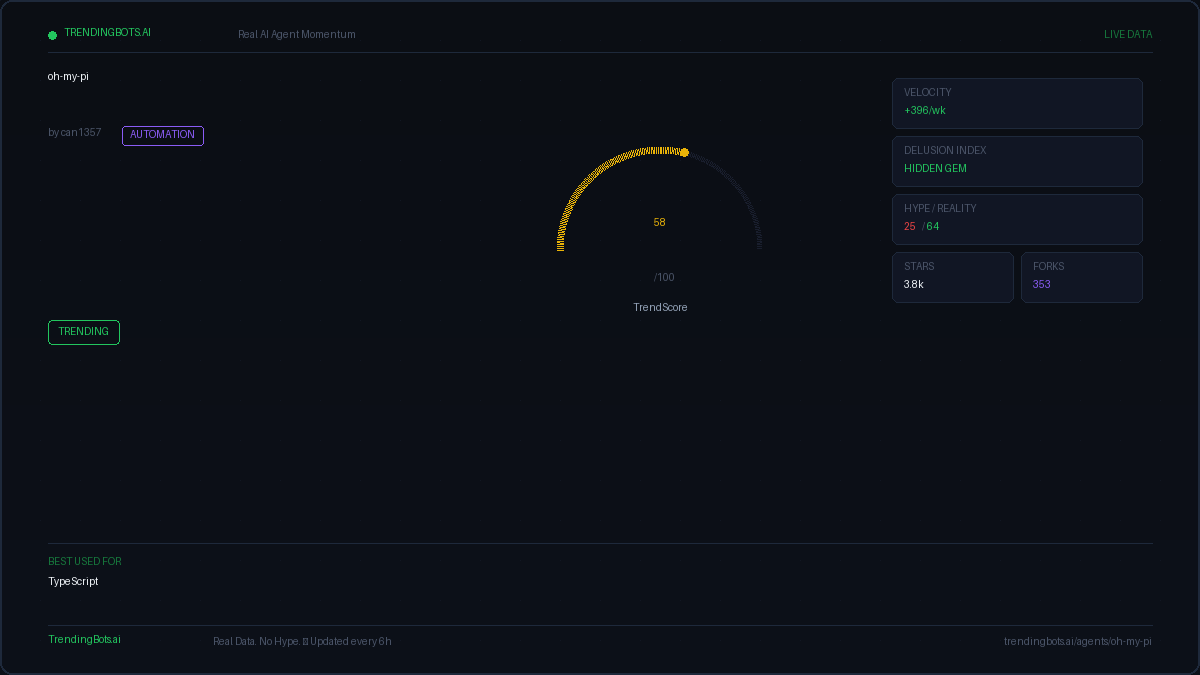Viewport: 1200px width, 675px height.
Task: Open the trendingbots.ai/agents/oh-my-pi URL
Action: [1078, 641]
